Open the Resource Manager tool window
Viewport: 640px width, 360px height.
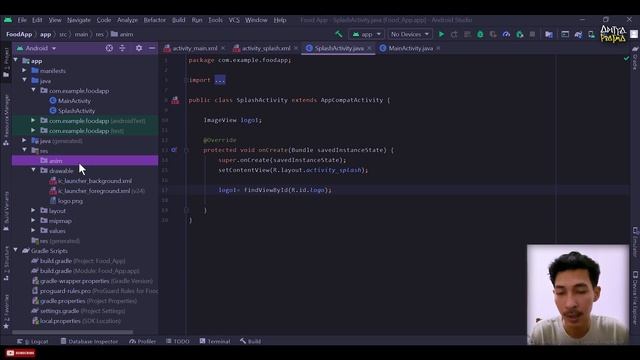6,120
